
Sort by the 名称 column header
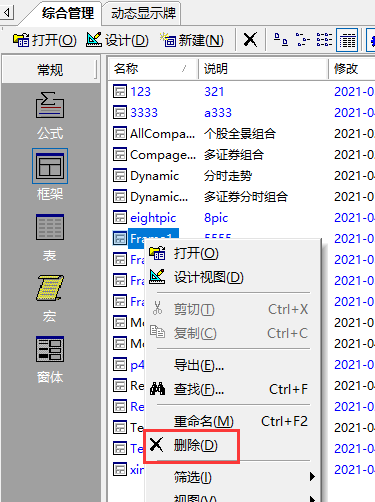click(153, 69)
